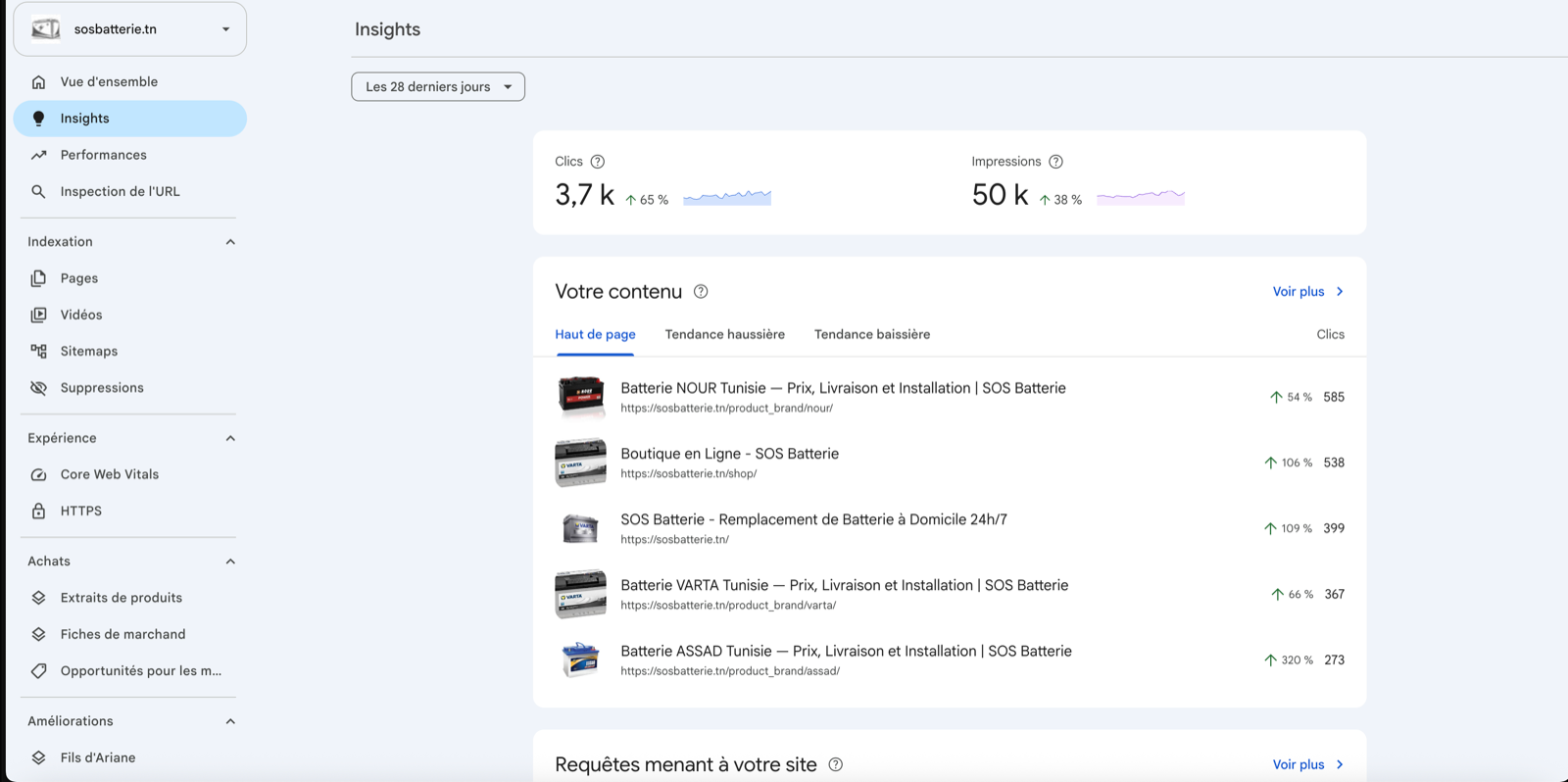Screen dimensions: 1568x782
Task: Collapse the Indexation section
Action: point(230,242)
